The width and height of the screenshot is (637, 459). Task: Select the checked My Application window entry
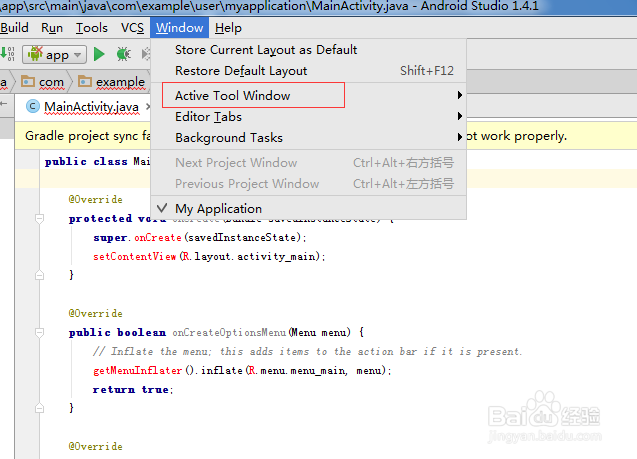click(x=308, y=209)
